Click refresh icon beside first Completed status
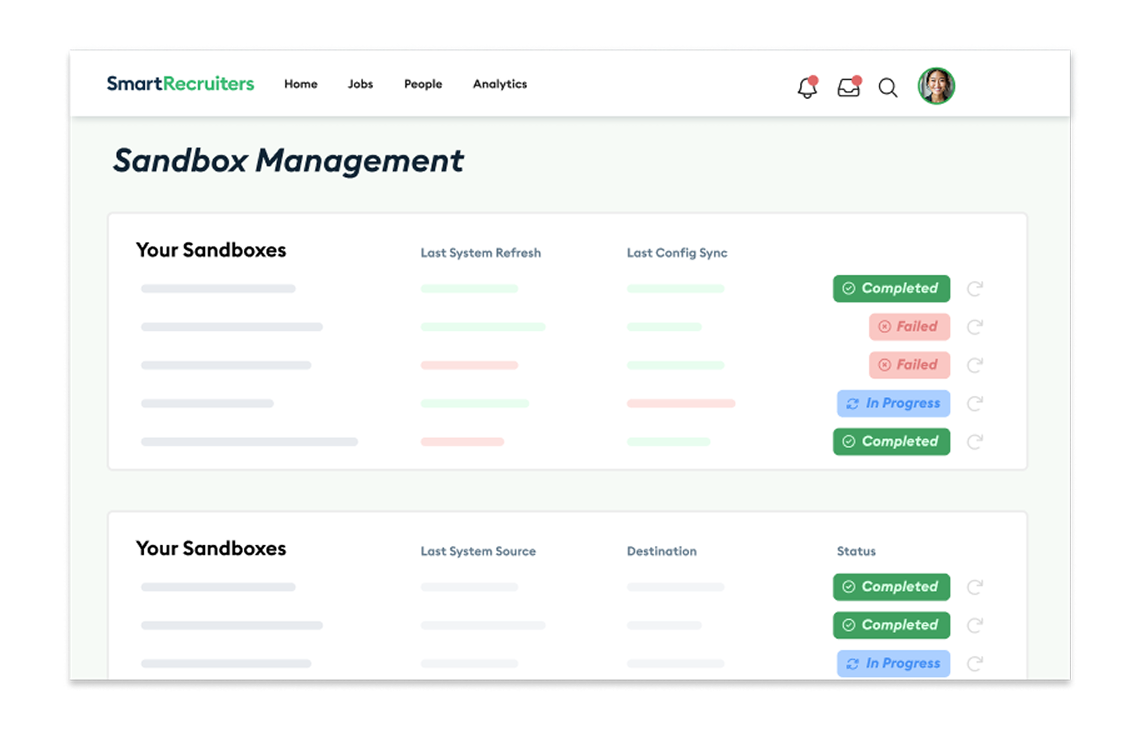 (x=975, y=289)
